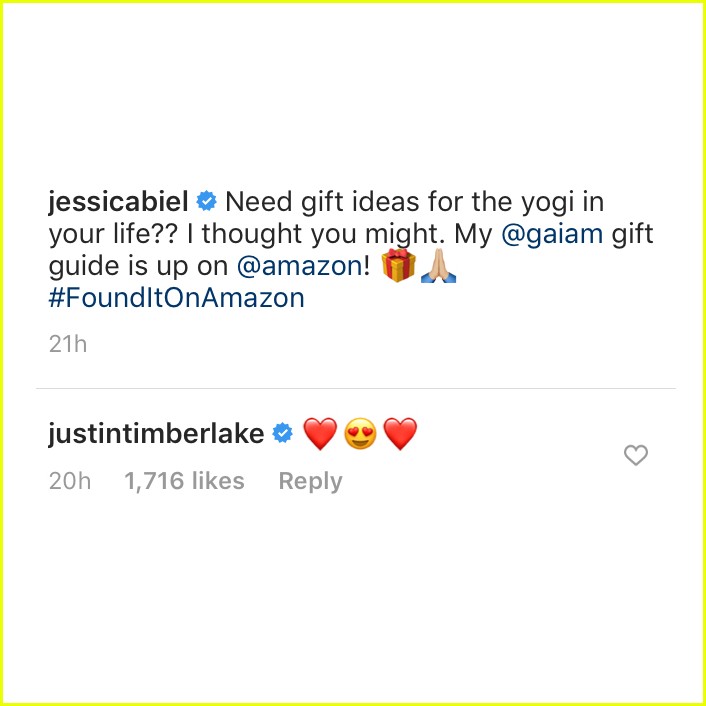706x706 pixels.
Task: Open the #FoundItOnAmazon hashtag
Action: pos(176,298)
